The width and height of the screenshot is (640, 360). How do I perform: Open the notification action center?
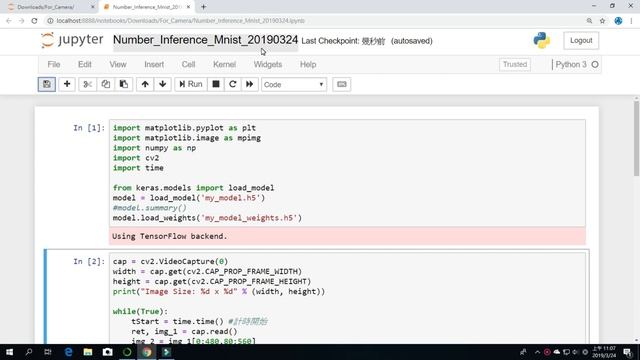point(628,352)
